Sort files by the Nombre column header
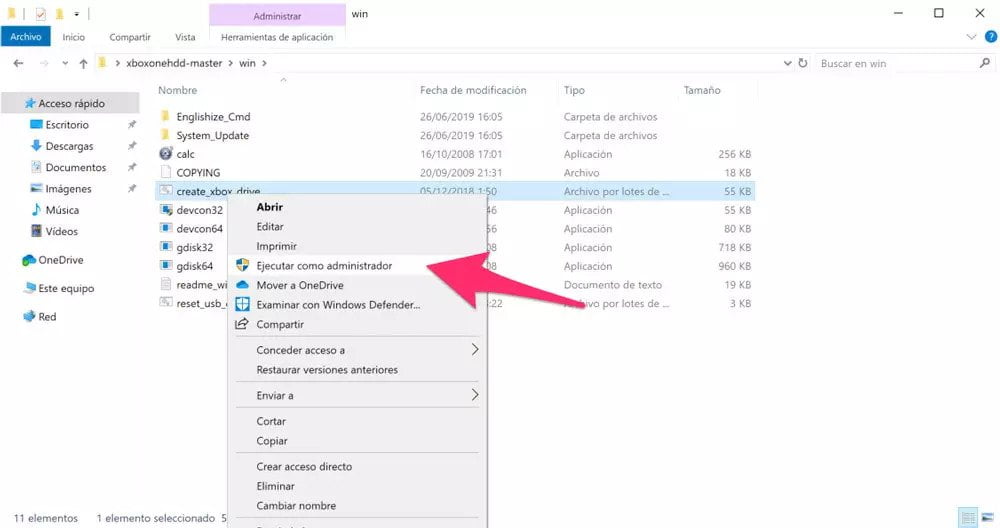The width and height of the screenshot is (1000, 528). click(x=178, y=90)
